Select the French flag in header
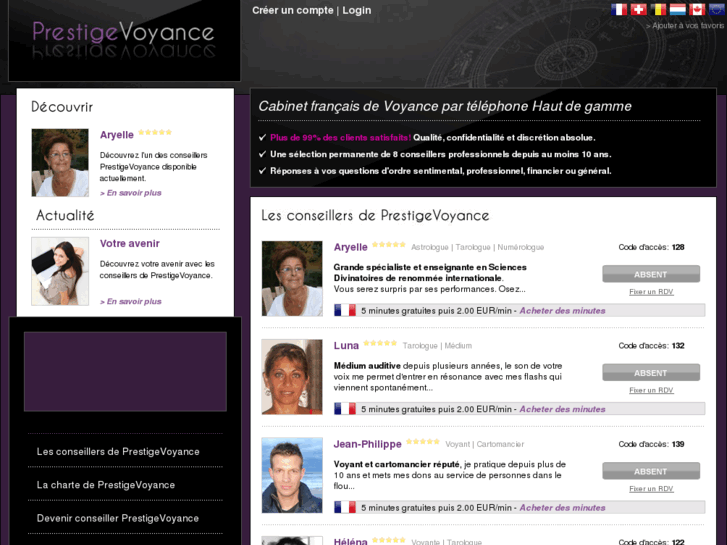 click(x=619, y=9)
